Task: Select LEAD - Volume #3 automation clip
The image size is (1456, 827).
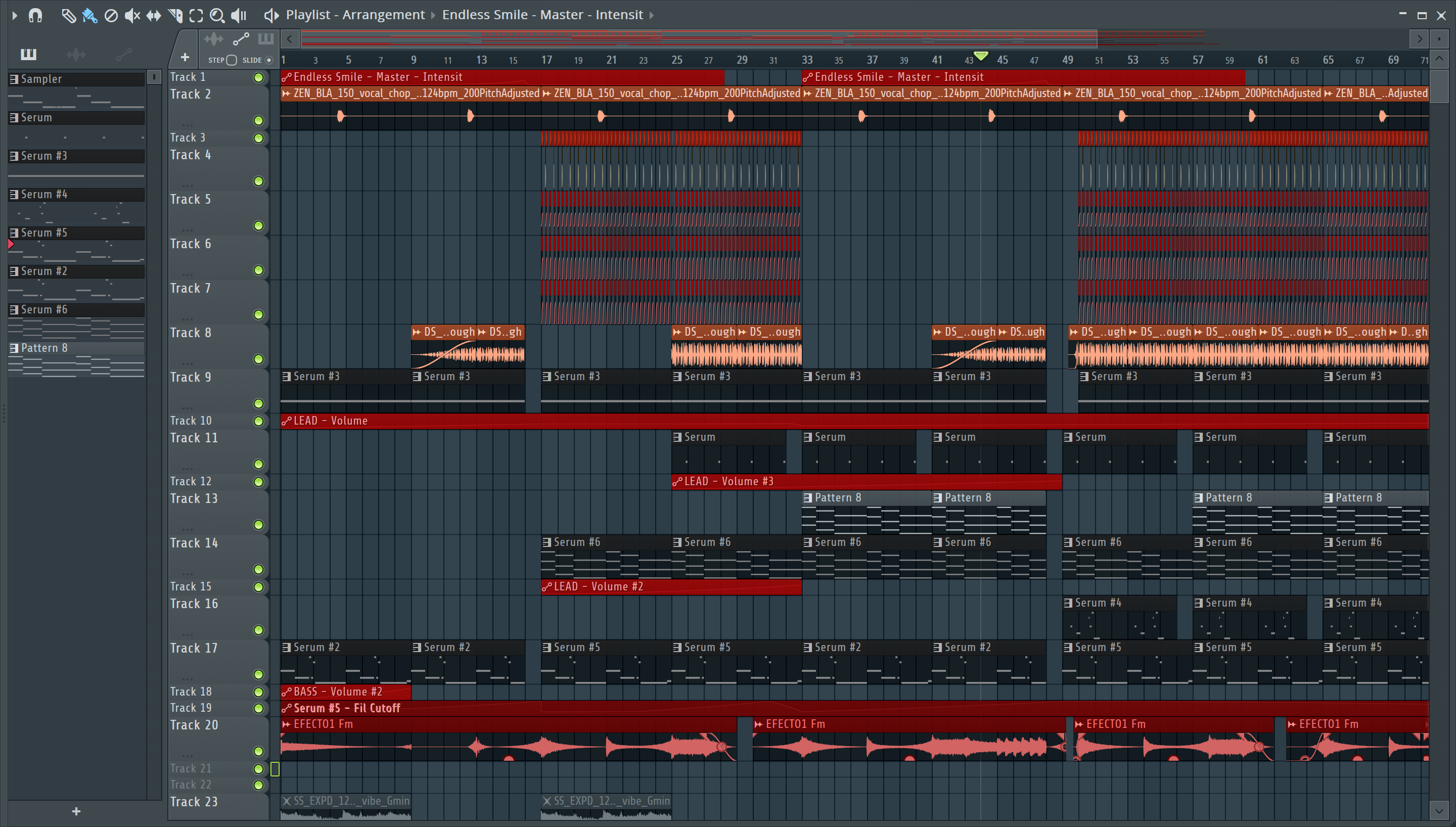Action: click(867, 482)
